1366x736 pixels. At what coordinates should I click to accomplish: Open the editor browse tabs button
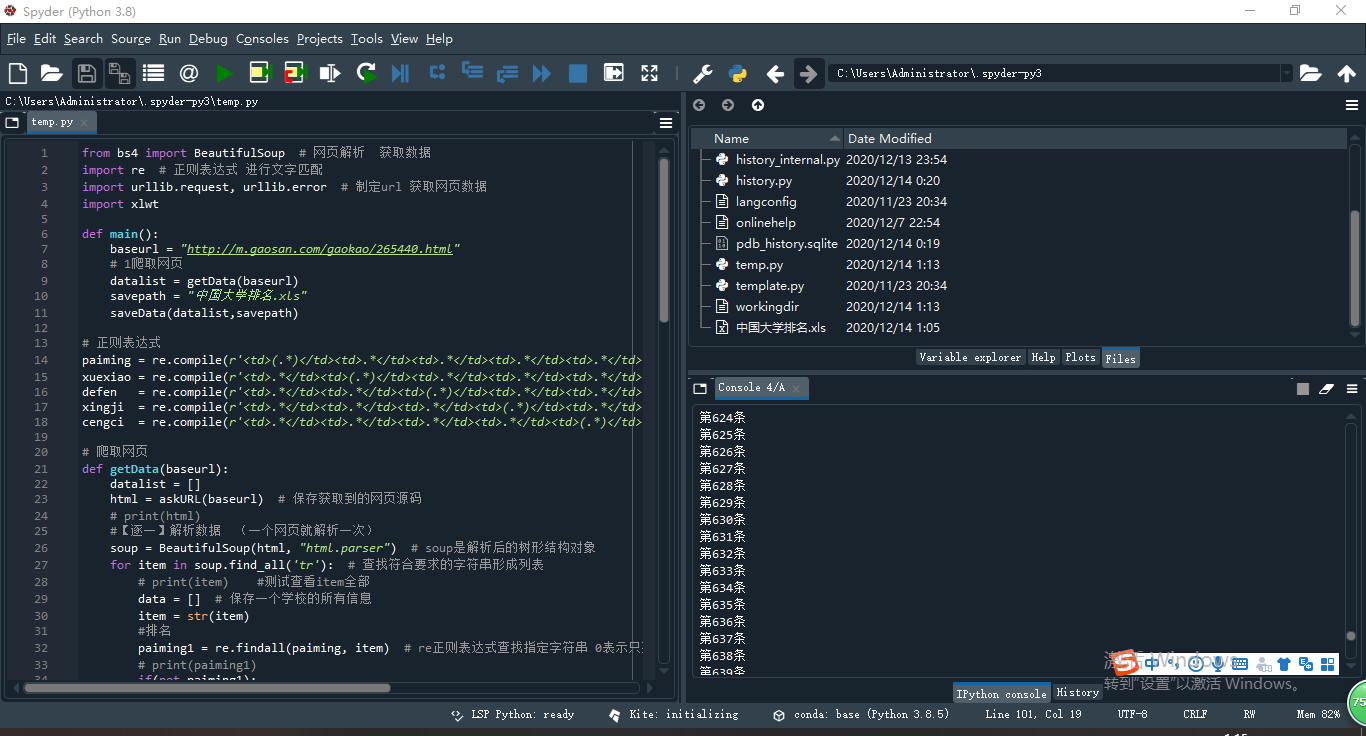click(x=12, y=123)
